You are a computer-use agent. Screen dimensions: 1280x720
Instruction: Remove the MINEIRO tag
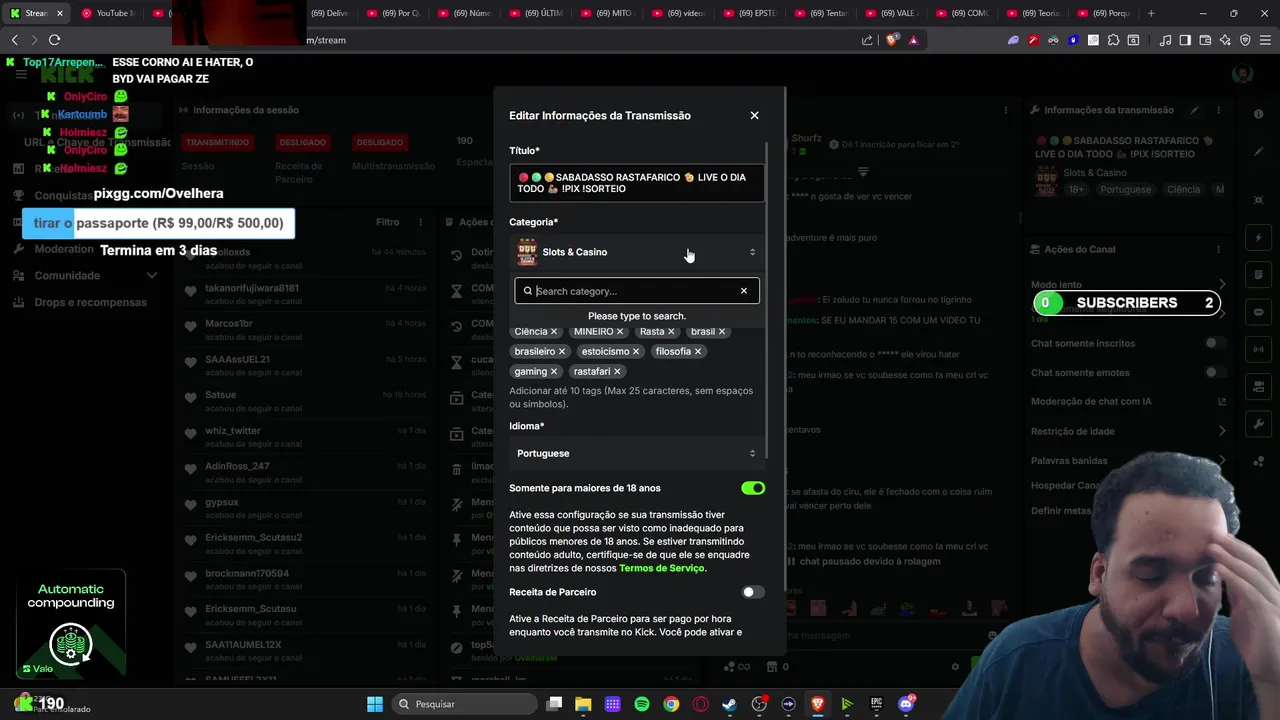tap(620, 331)
